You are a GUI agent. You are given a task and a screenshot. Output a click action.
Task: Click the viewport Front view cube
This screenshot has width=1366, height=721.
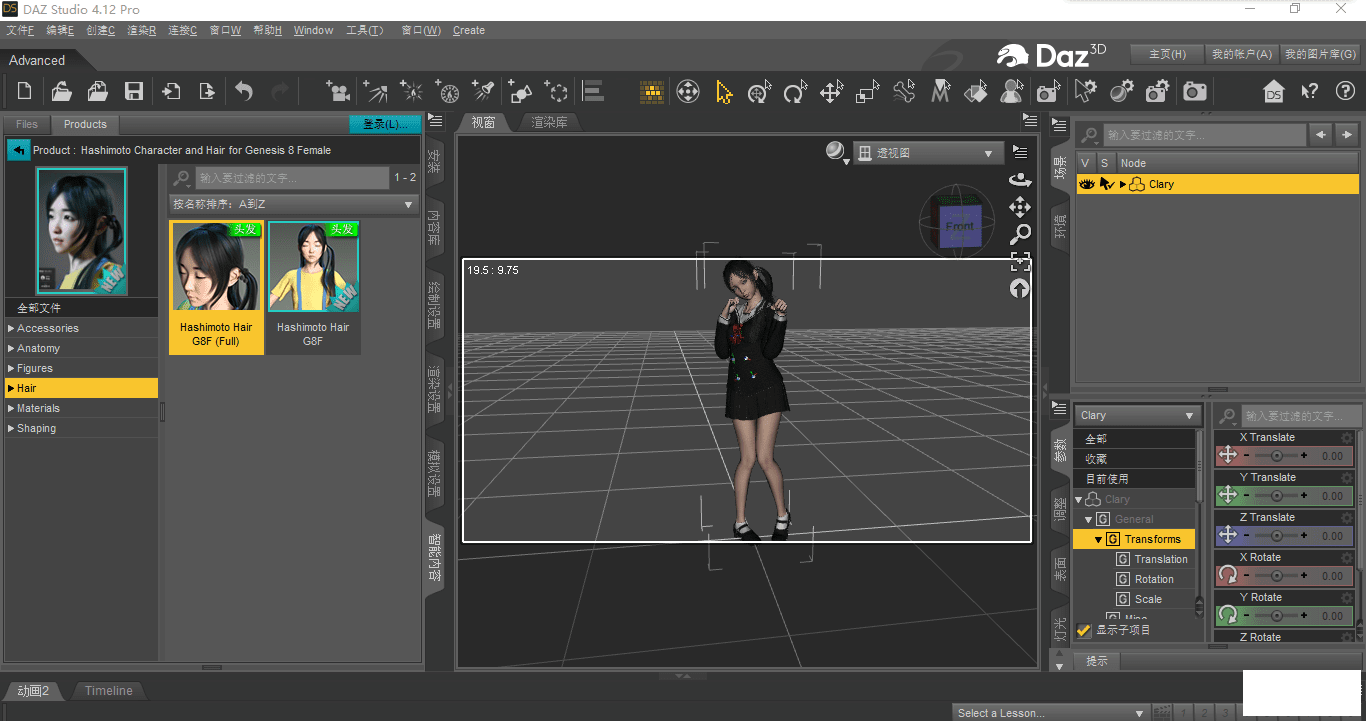click(958, 225)
